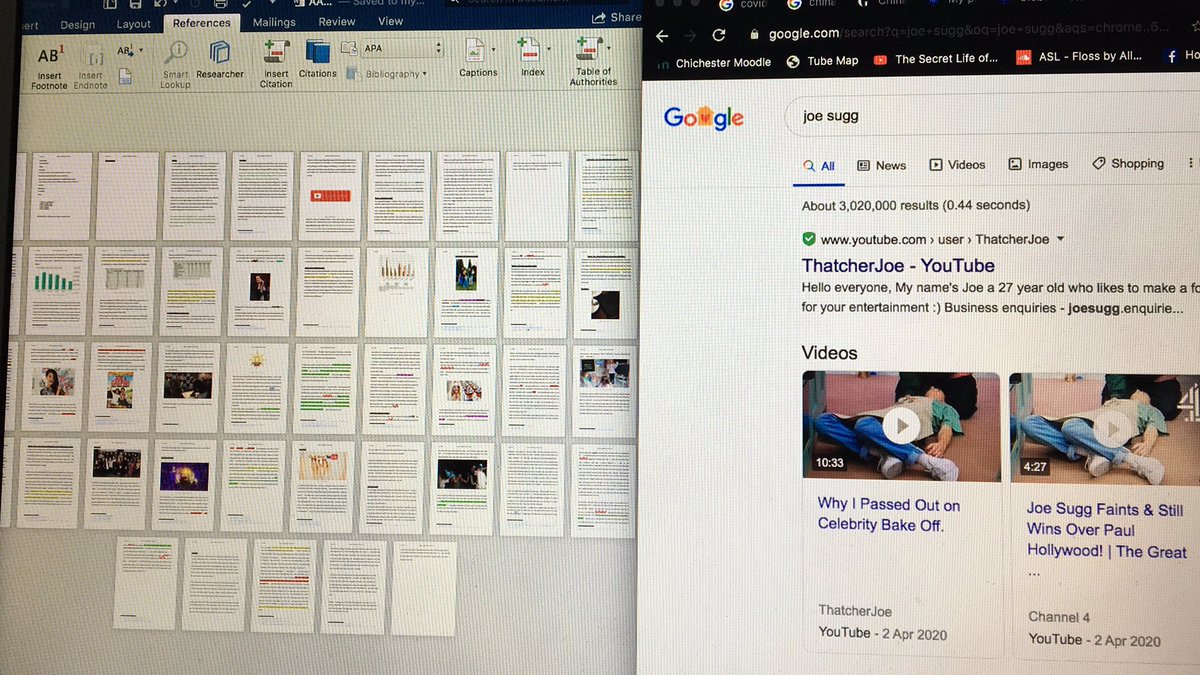The width and height of the screenshot is (1200, 675).
Task: Expand the Captions dropdown arrow
Action: pyautogui.click(x=493, y=47)
